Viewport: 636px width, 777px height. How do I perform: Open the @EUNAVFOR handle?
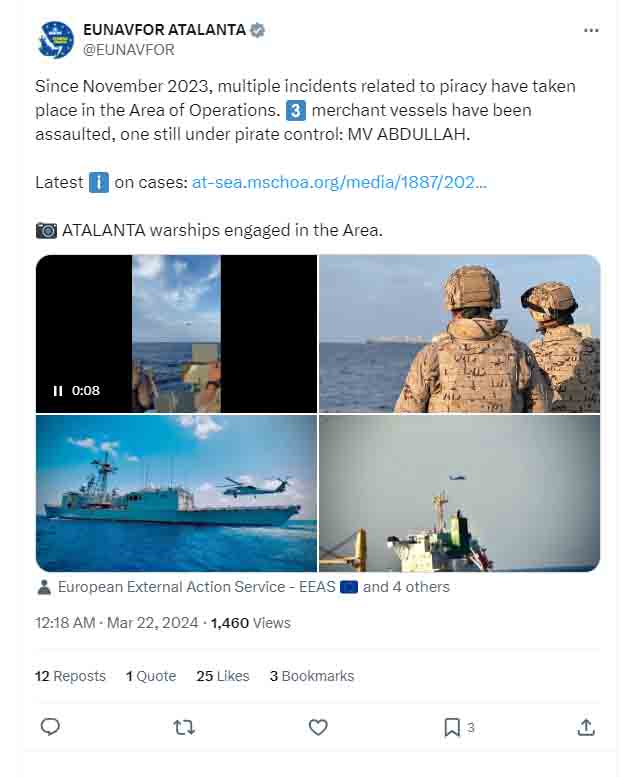128,50
